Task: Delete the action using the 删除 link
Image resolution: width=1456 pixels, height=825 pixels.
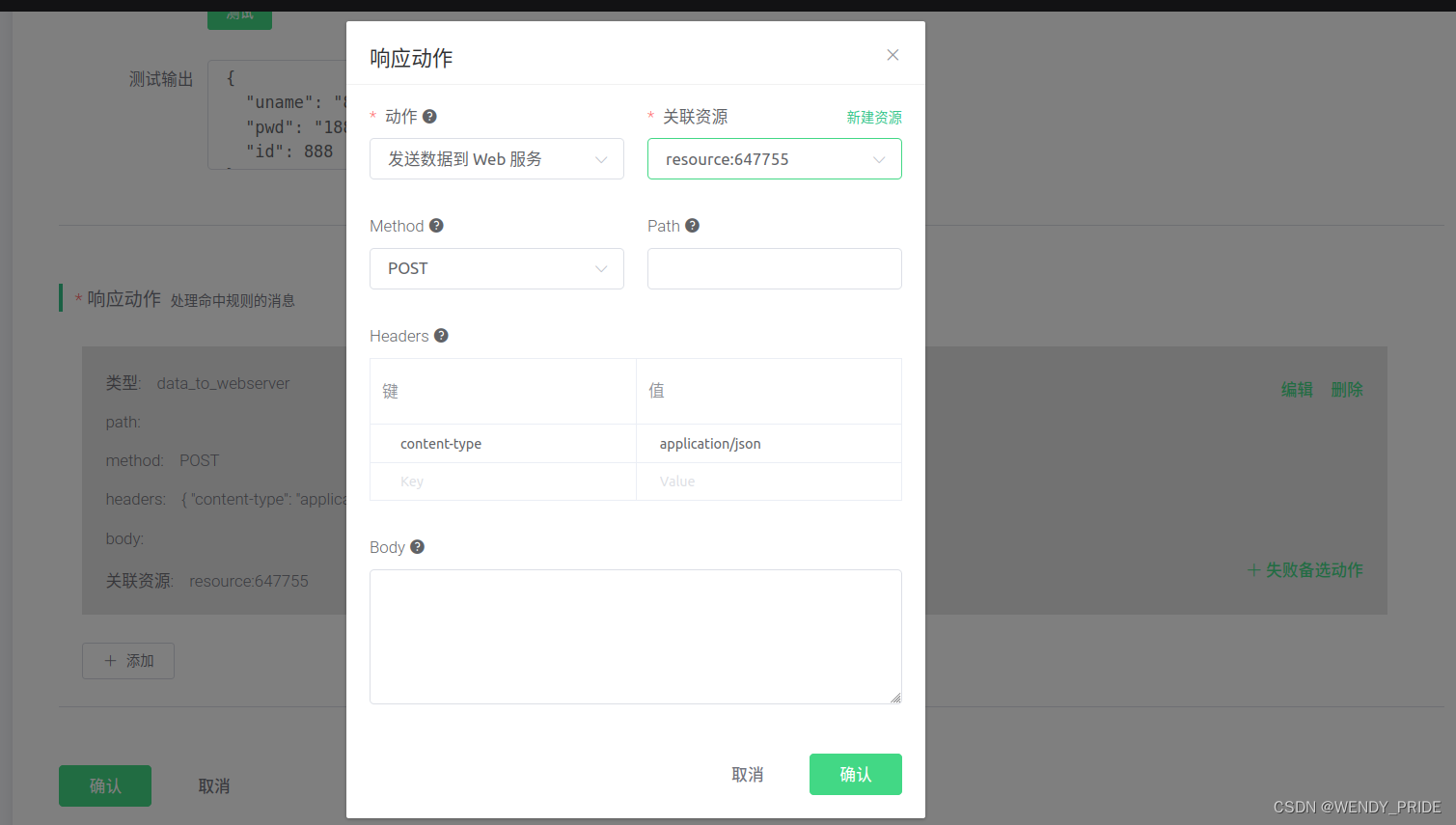Action: coord(1346,389)
